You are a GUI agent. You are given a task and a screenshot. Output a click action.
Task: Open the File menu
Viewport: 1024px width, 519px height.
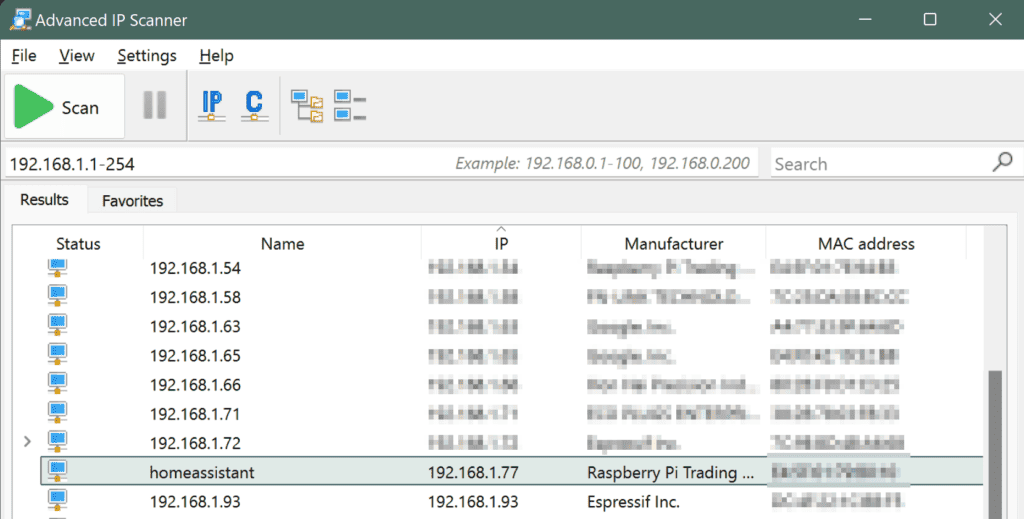tap(24, 56)
